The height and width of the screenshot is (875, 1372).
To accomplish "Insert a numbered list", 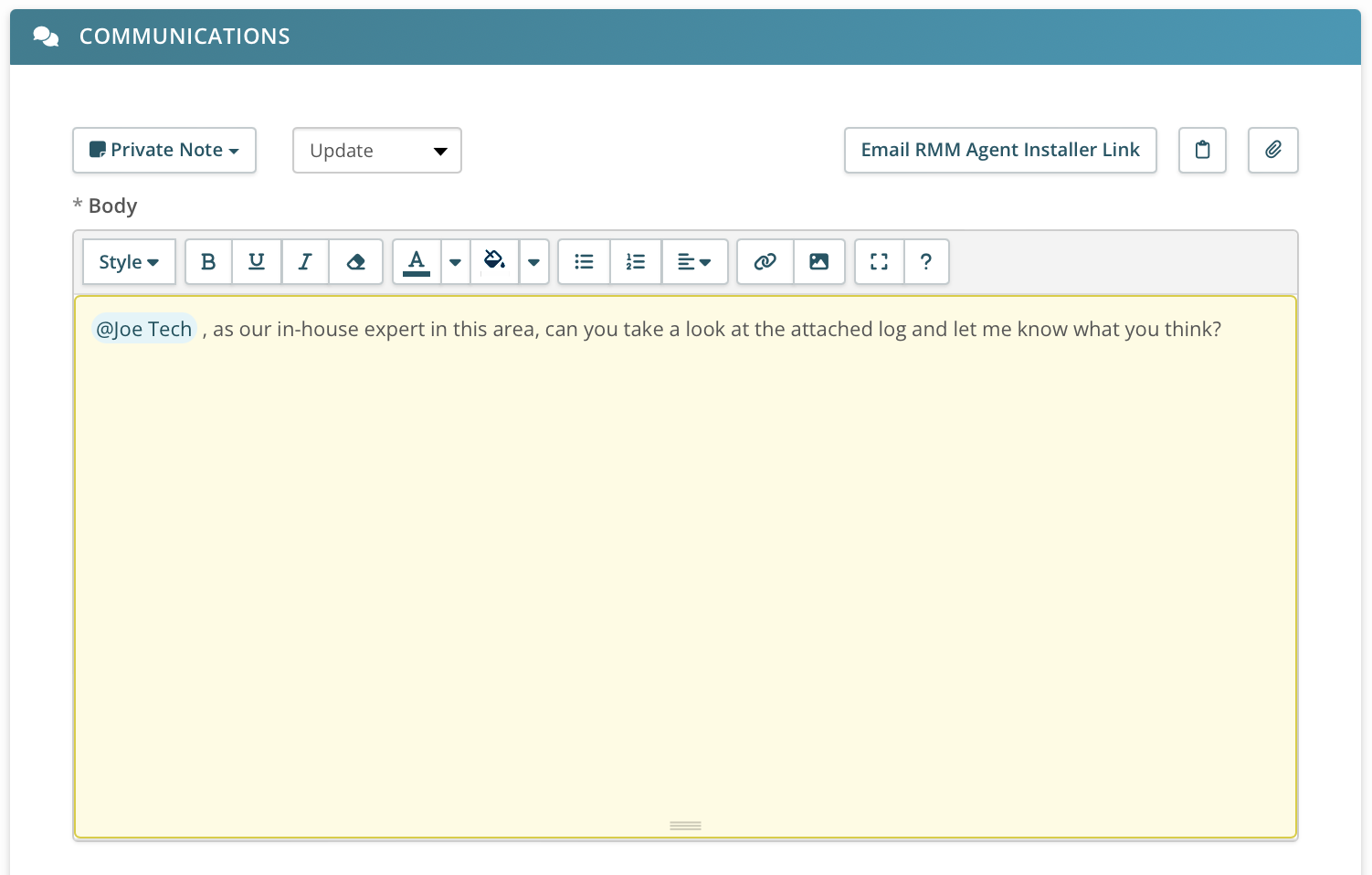I will point(636,262).
